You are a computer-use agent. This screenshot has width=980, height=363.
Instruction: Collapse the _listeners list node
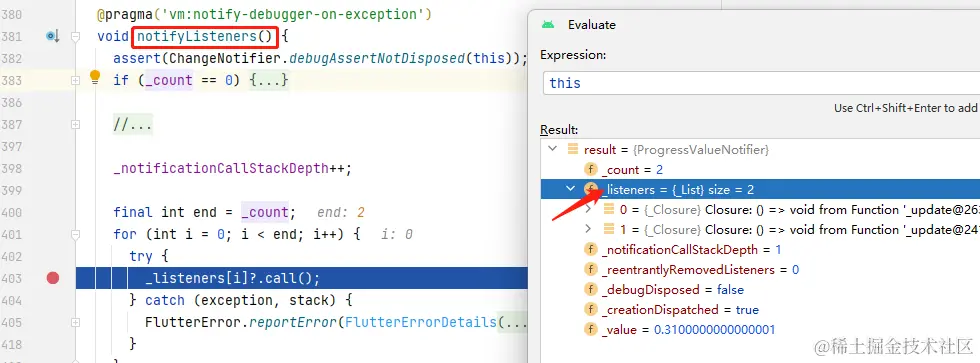570,189
